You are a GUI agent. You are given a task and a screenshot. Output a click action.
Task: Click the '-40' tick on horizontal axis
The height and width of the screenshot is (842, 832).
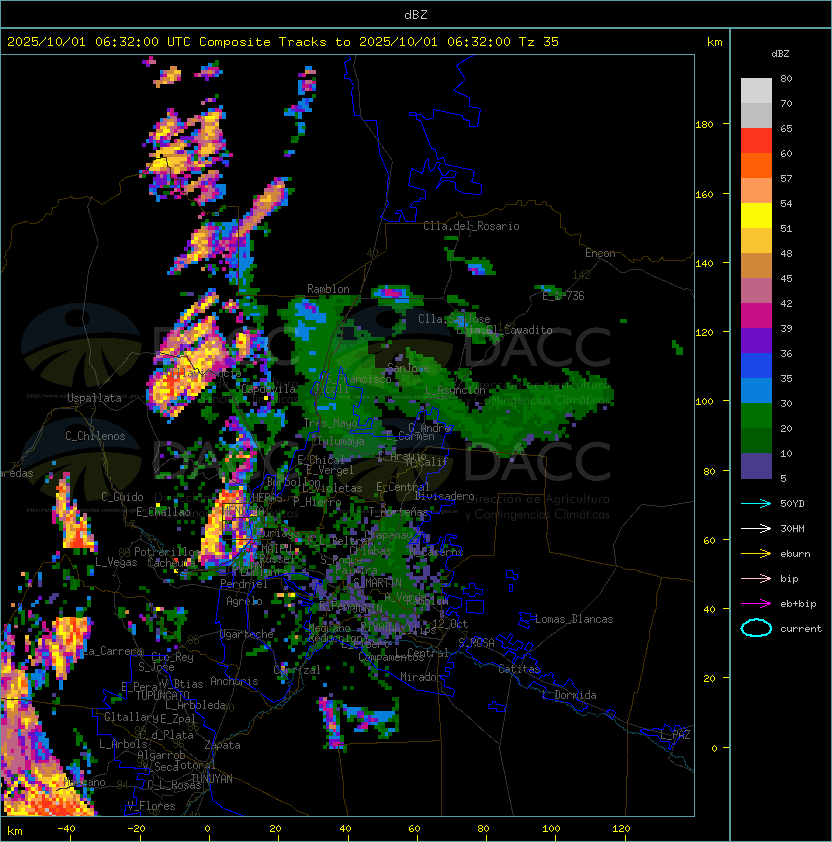66,829
